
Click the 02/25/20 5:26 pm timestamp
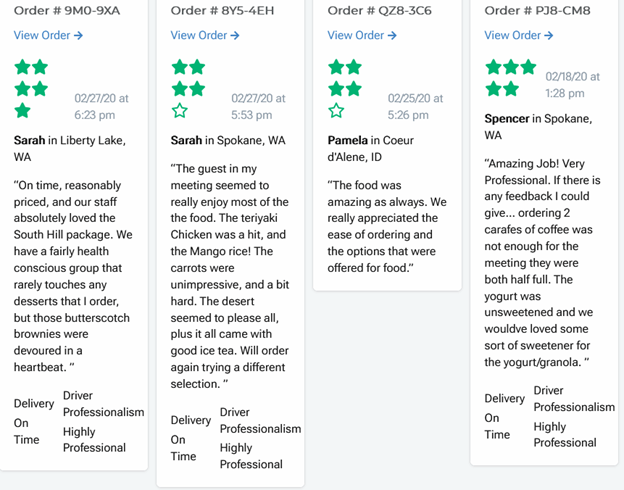[408, 107]
